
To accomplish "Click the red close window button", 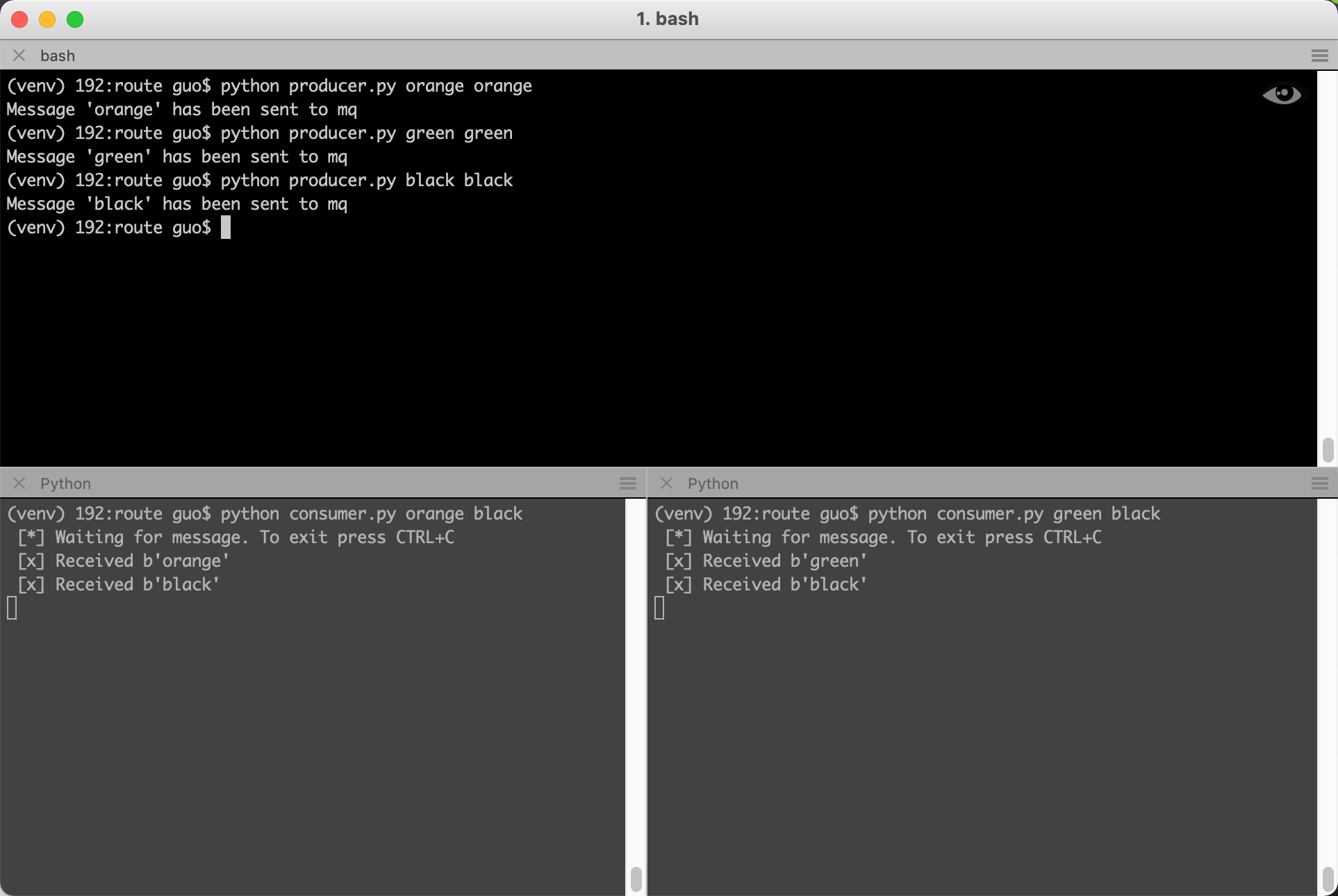I will (19, 19).
